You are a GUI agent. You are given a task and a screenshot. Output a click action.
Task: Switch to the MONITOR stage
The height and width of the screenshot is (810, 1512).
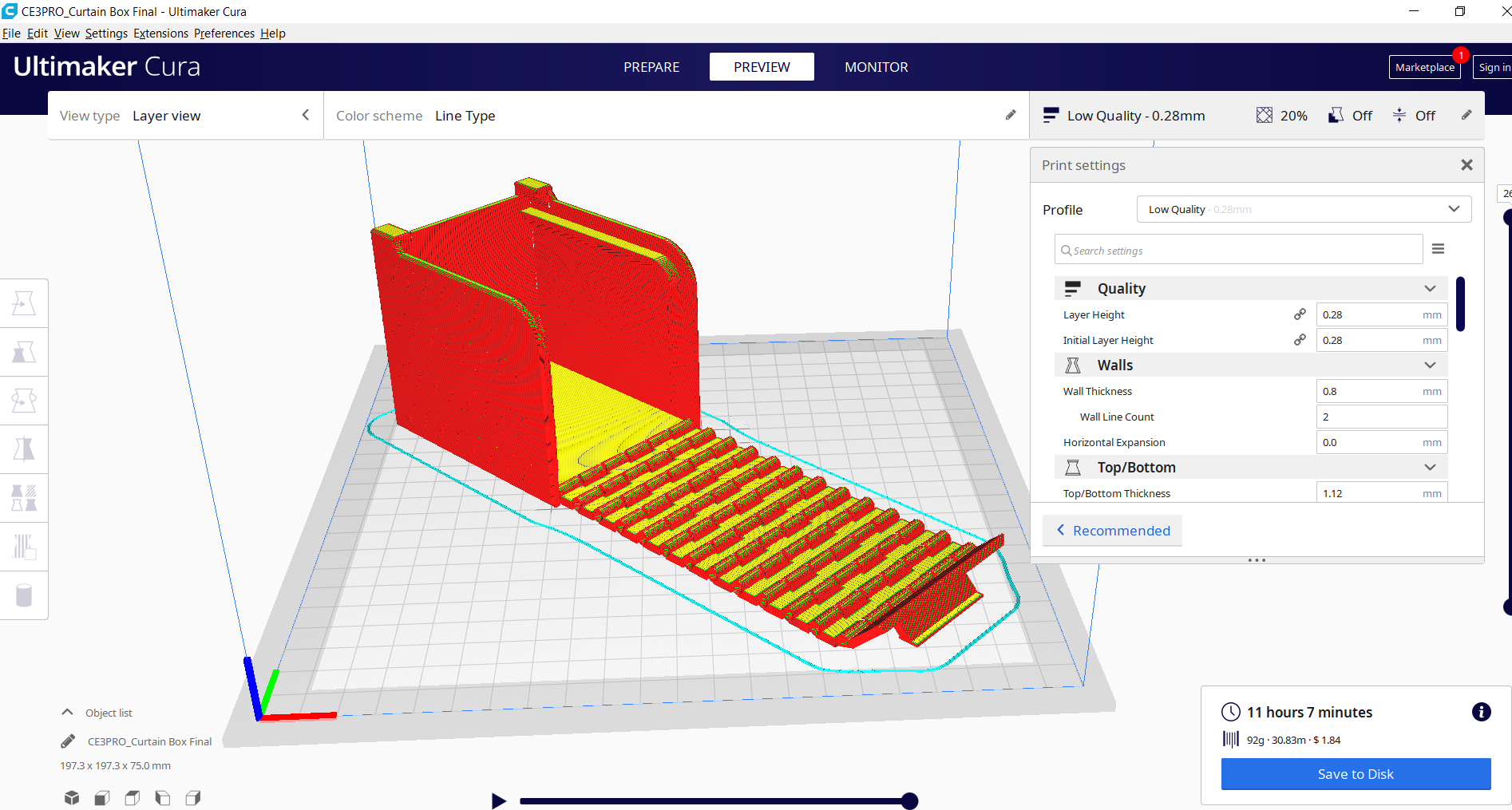877,67
